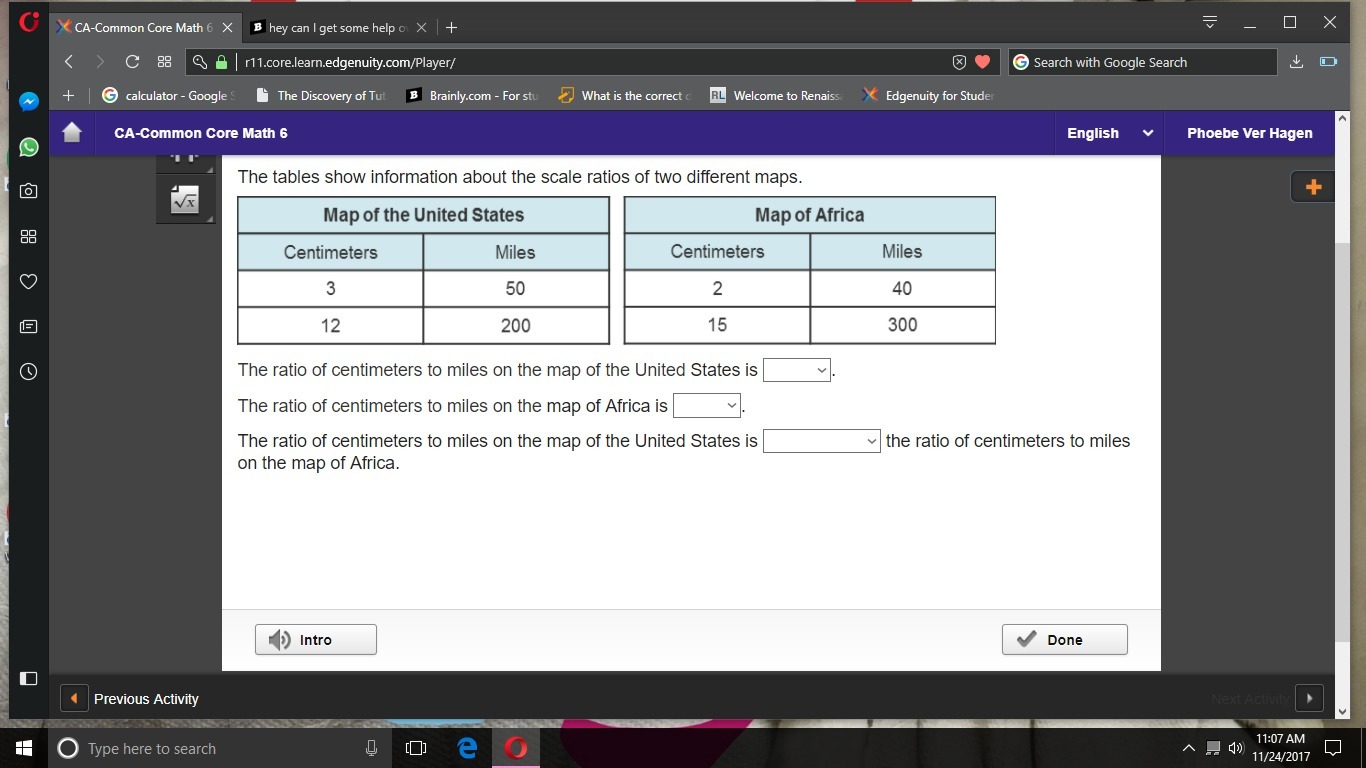Close the Brainly help tab
The width and height of the screenshot is (1366, 768).
(x=421, y=28)
